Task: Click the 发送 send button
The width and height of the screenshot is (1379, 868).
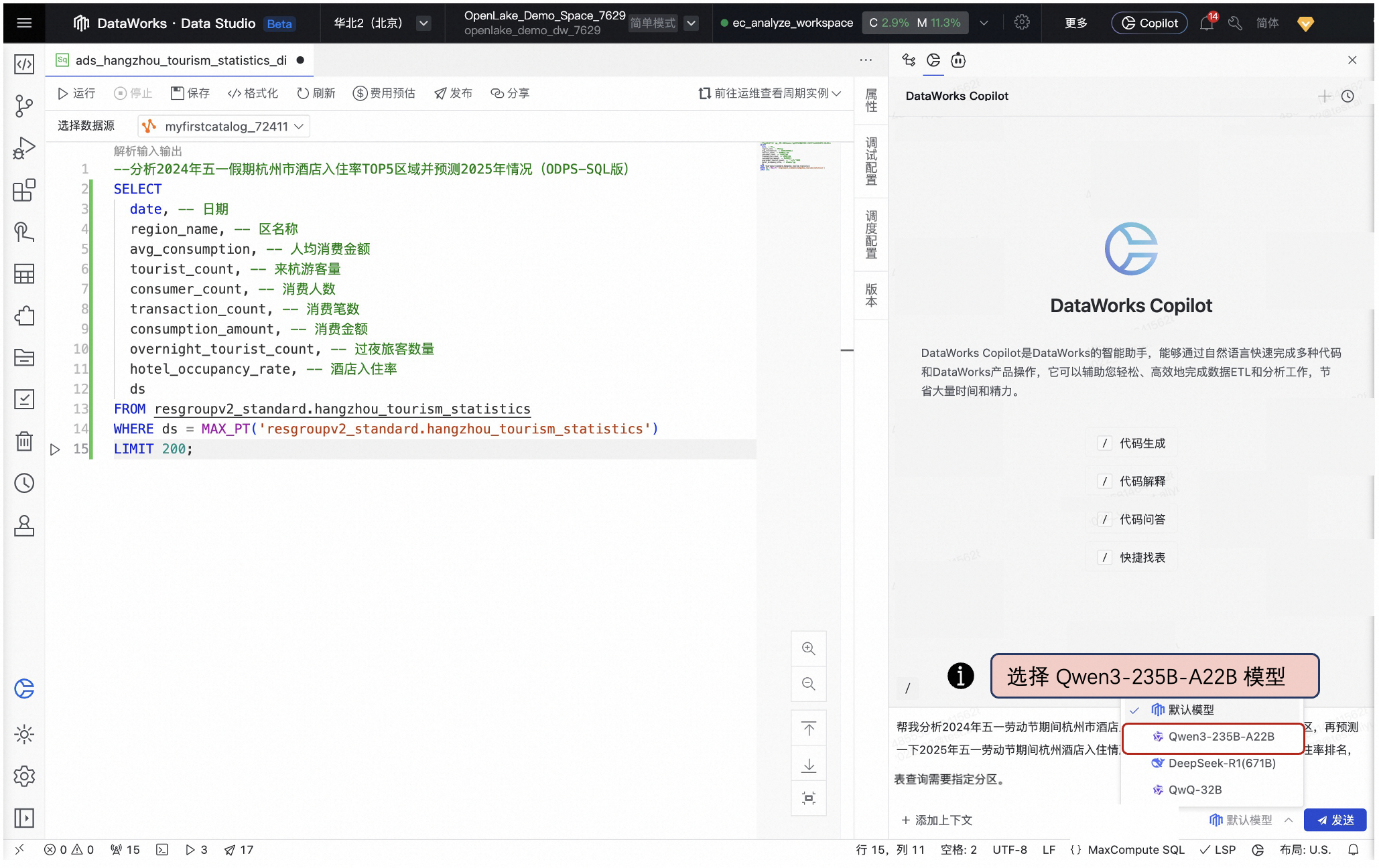Action: [1334, 820]
